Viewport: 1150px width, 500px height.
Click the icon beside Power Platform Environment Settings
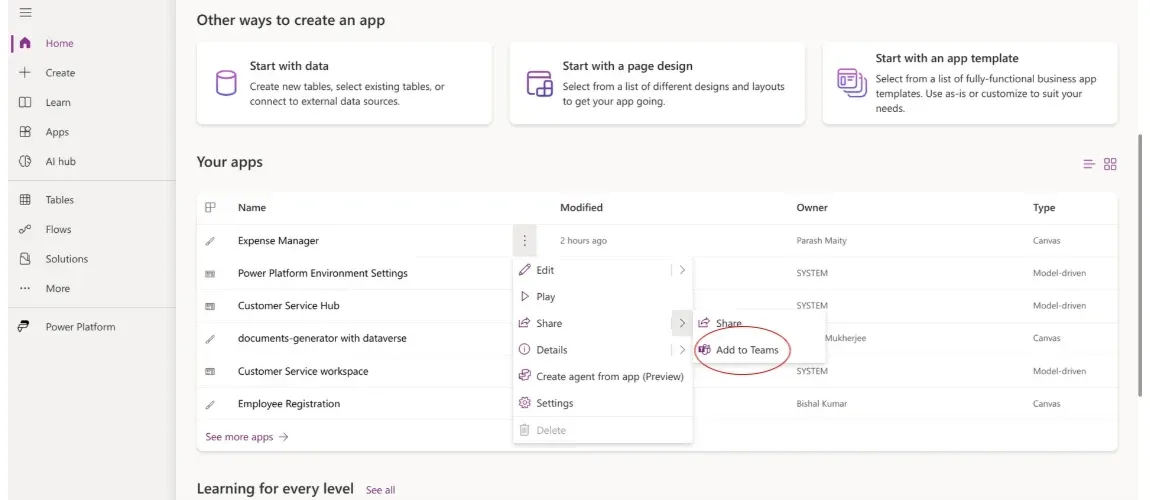[x=210, y=273]
